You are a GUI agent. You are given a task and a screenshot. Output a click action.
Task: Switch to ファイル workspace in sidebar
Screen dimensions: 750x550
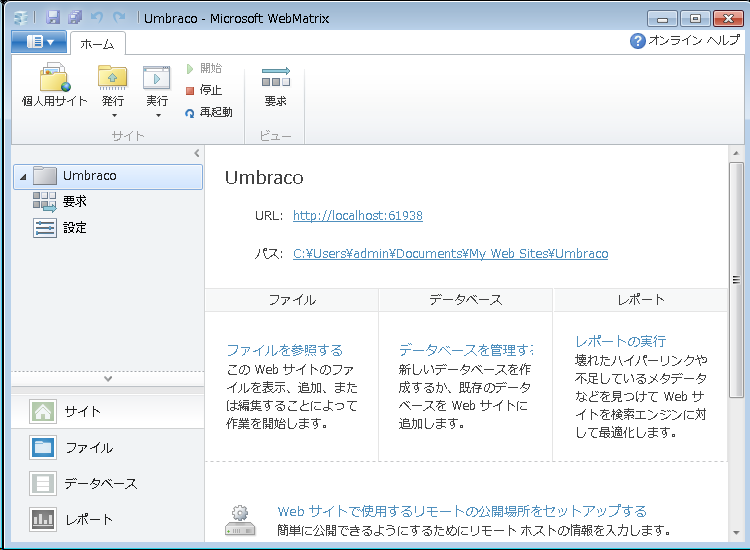coord(108,448)
